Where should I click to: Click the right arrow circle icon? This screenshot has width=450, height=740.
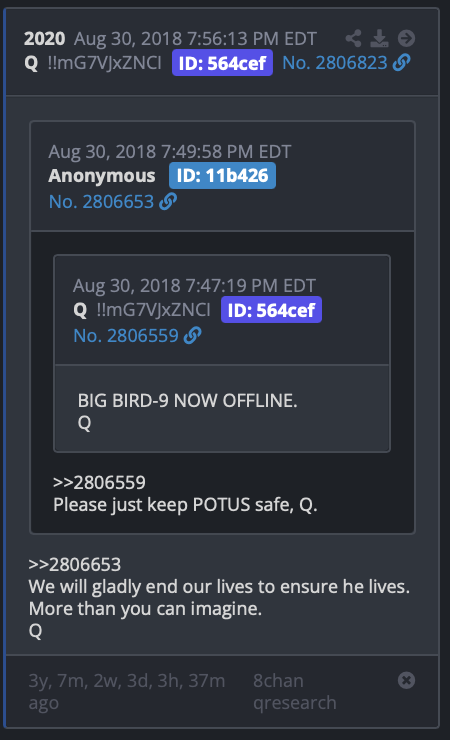[406, 38]
